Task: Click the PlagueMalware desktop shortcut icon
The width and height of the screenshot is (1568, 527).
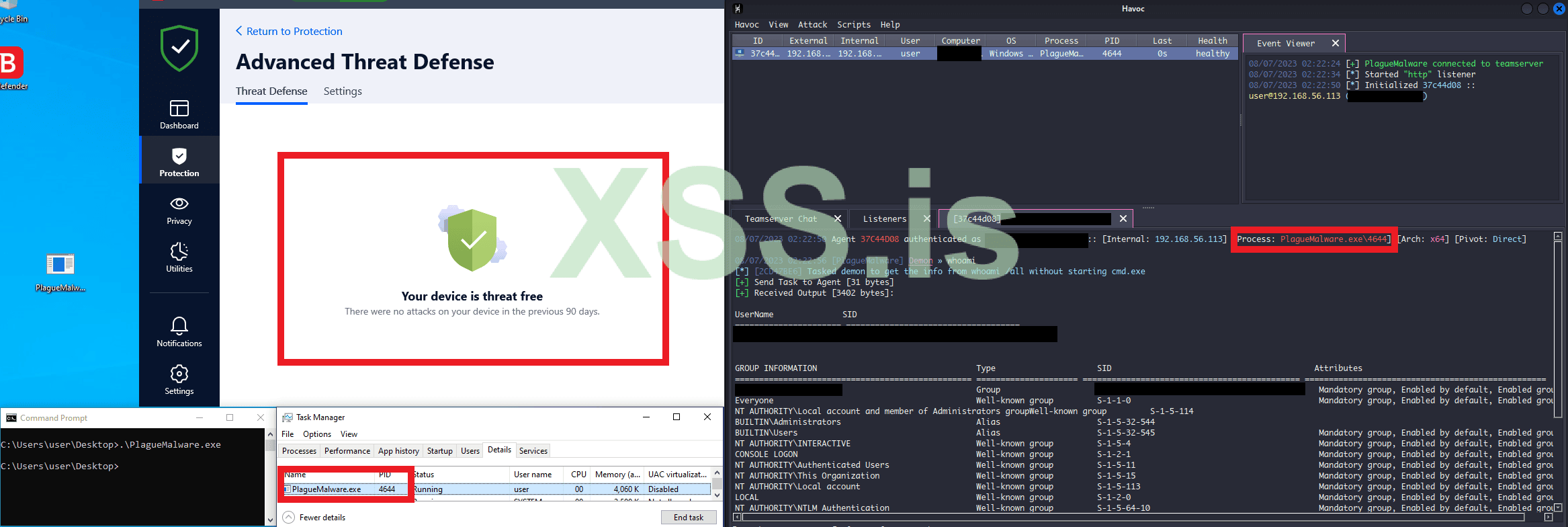Action: tap(60, 264)
